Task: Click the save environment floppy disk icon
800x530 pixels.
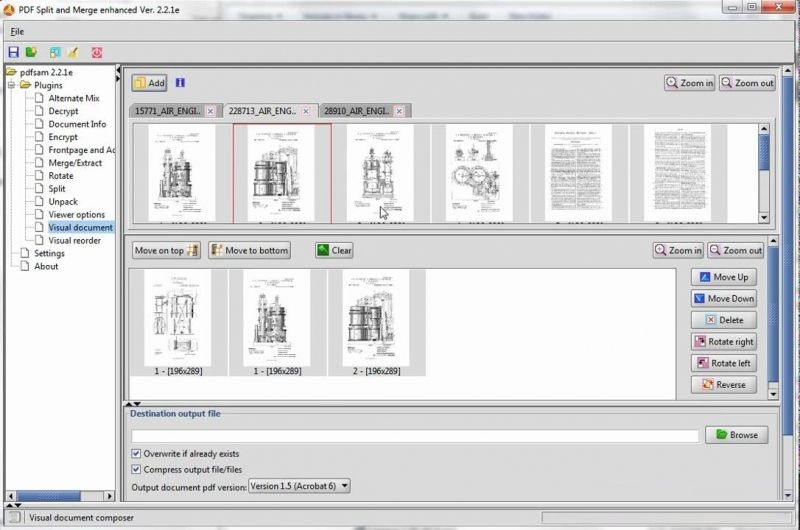Action: click(x=13, y=52)
